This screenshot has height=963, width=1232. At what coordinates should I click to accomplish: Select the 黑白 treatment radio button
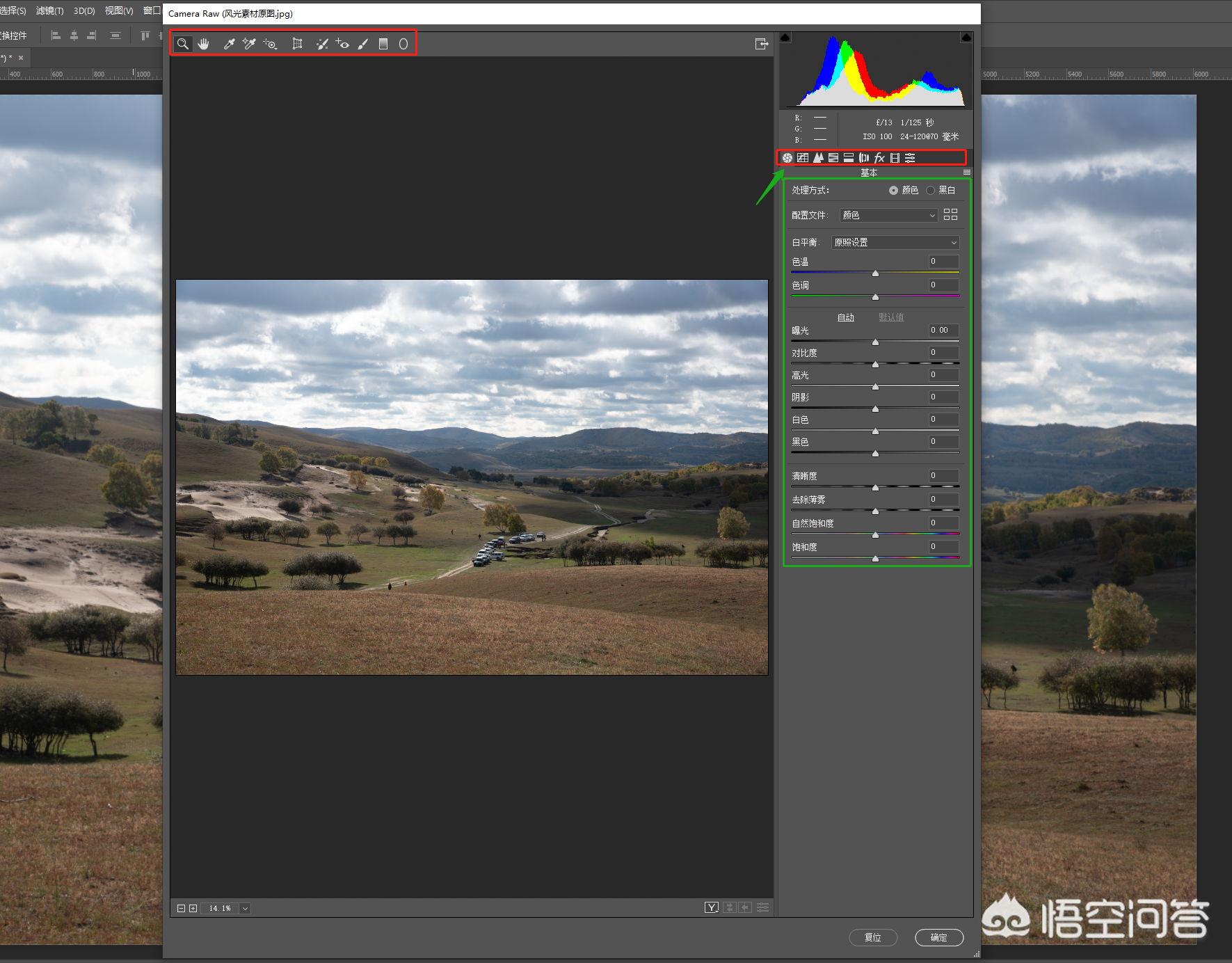(x=930, y=190)
